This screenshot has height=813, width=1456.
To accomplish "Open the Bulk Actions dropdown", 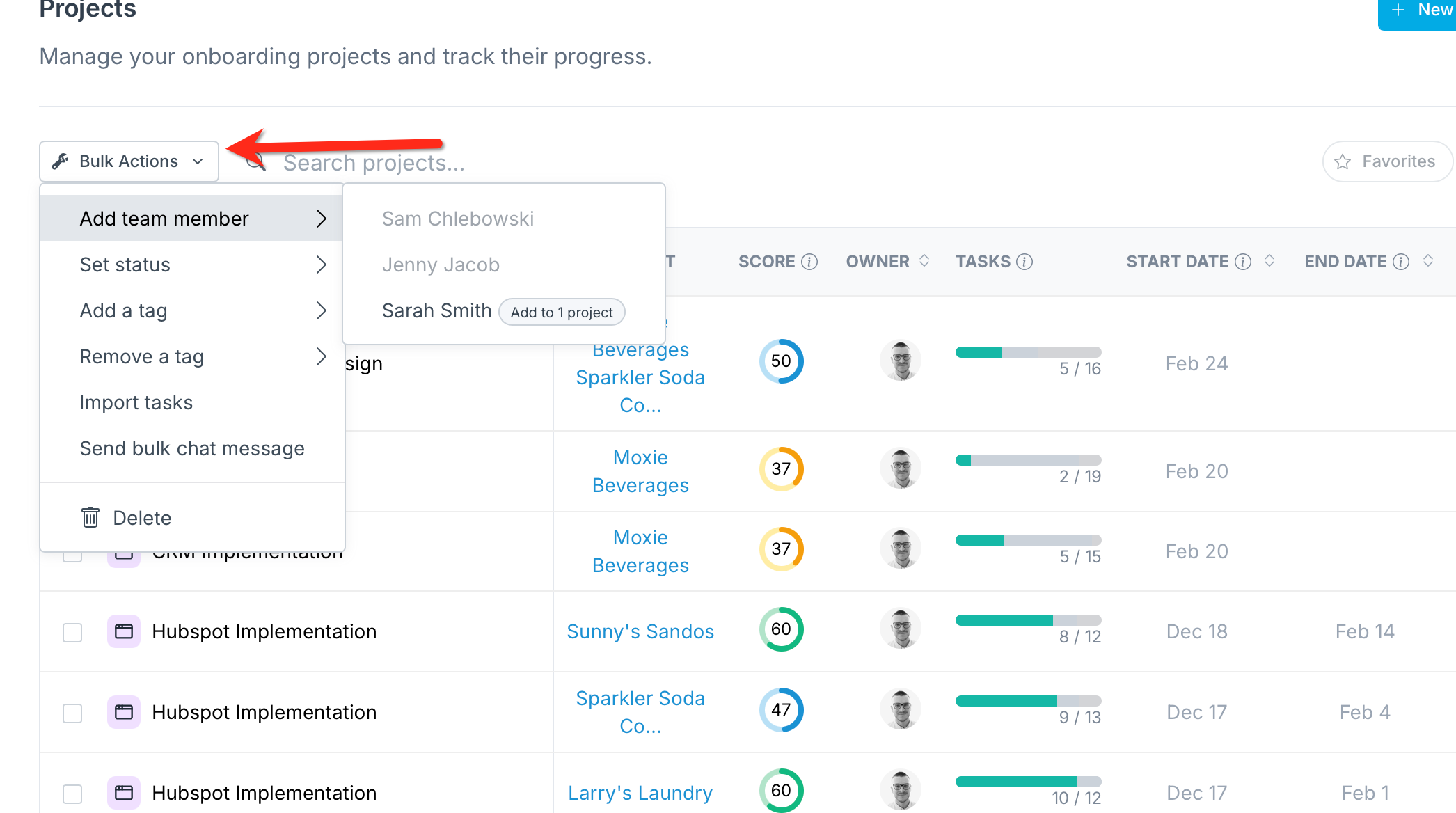I will (x=129, y=161).
